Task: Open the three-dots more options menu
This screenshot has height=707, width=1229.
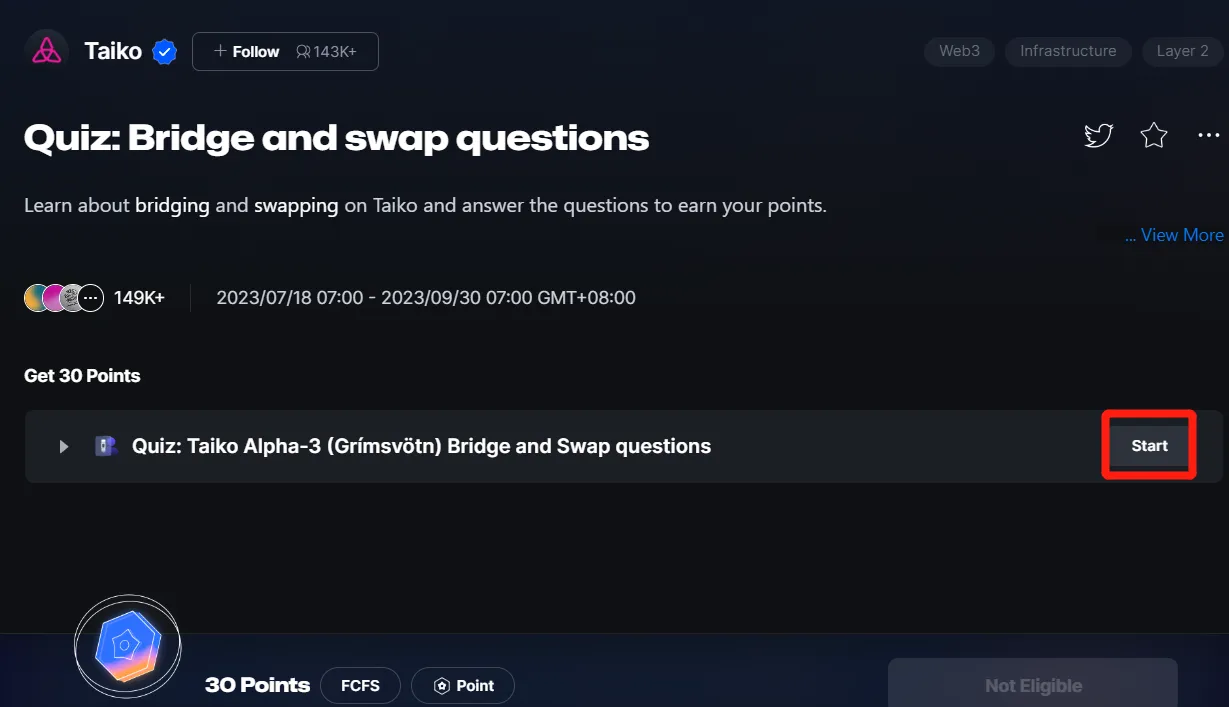Action: tap(1209, 135)
